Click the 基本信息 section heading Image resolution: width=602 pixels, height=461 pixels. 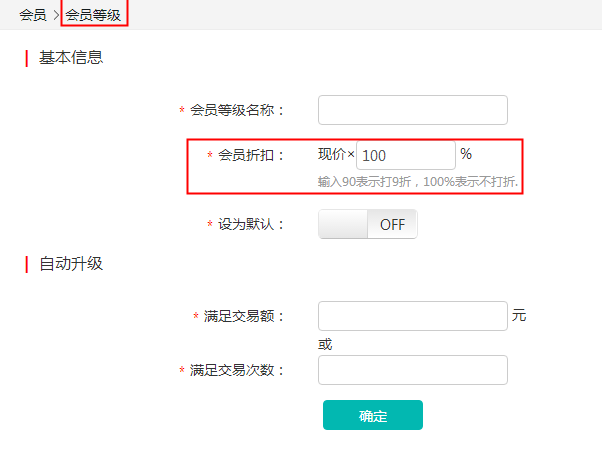tap(70, 58)
